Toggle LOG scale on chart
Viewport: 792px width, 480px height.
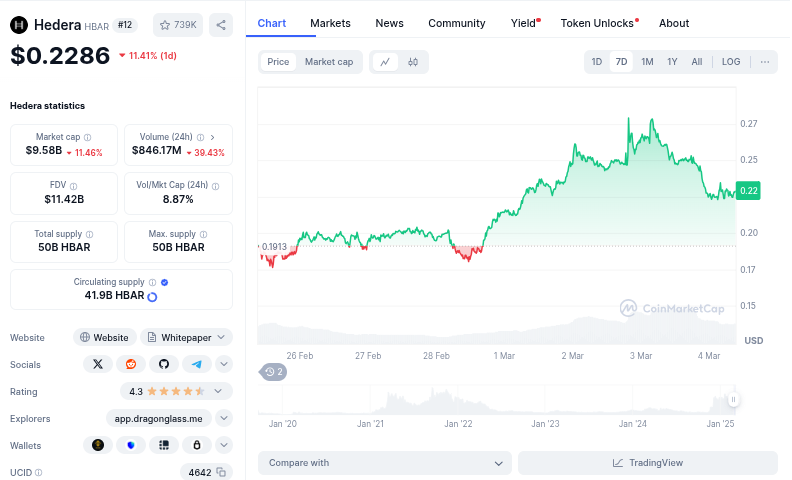[x=731, y=62]
